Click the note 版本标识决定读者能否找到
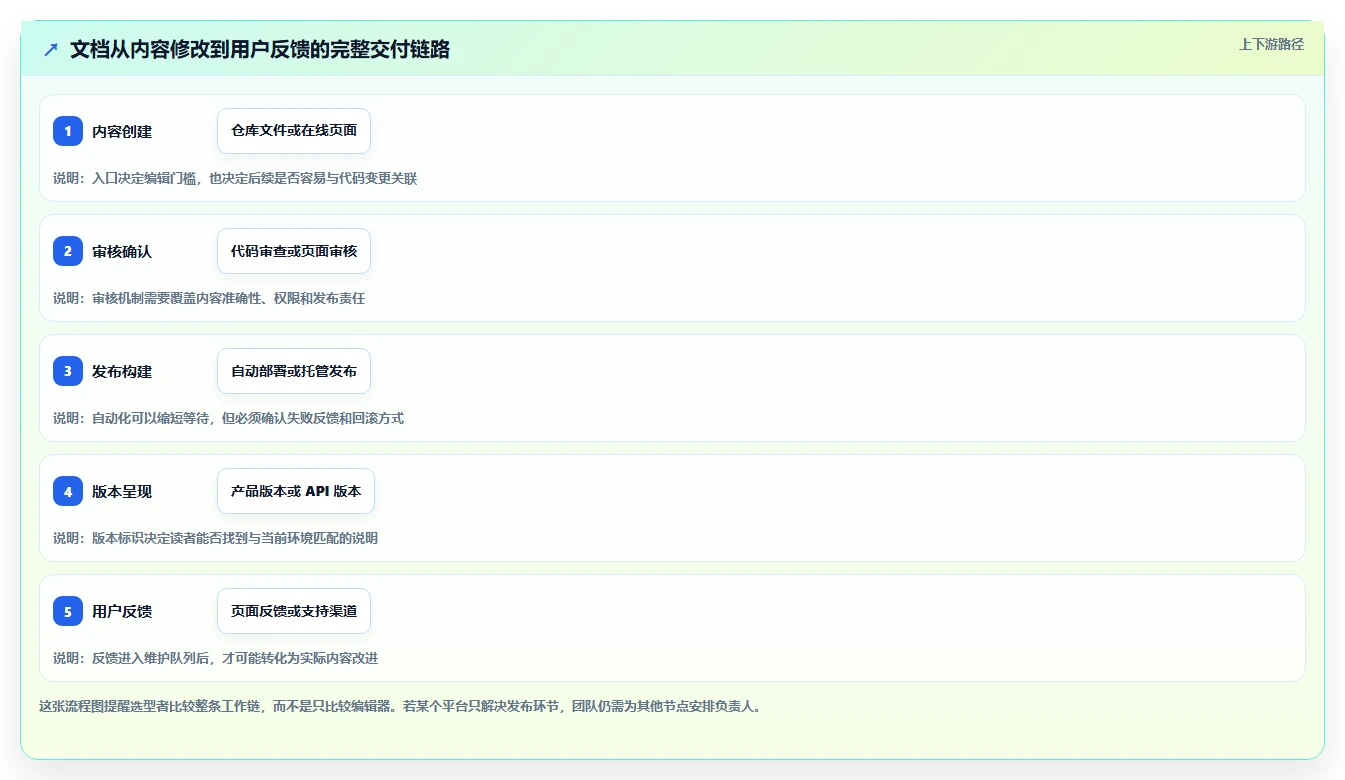 (x=215, y=538)
